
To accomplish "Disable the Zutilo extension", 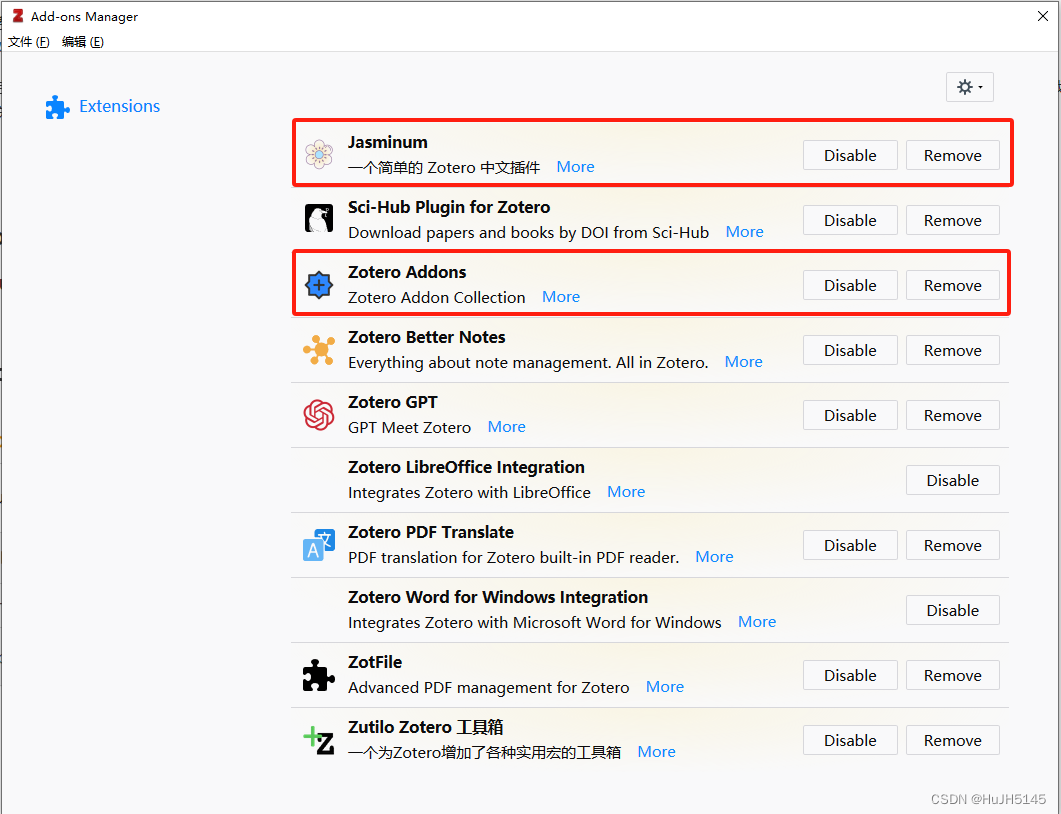I will pyautogui.click(x=850, y=740).
